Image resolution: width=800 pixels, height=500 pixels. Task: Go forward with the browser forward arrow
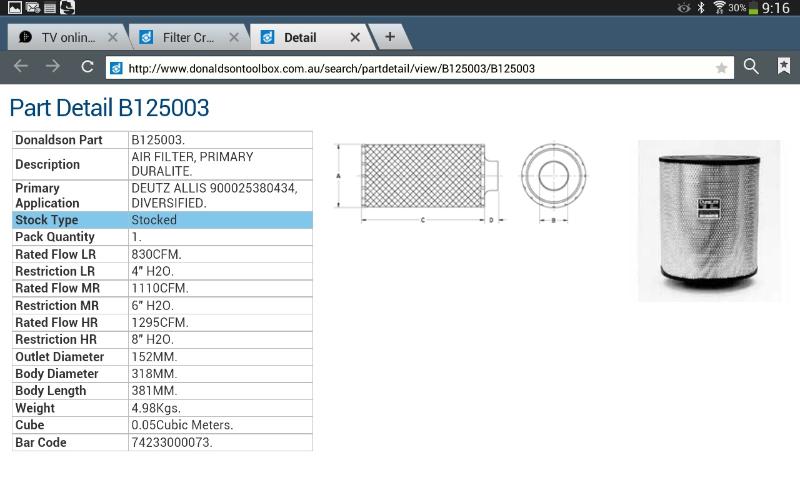(x=53, y=66)
